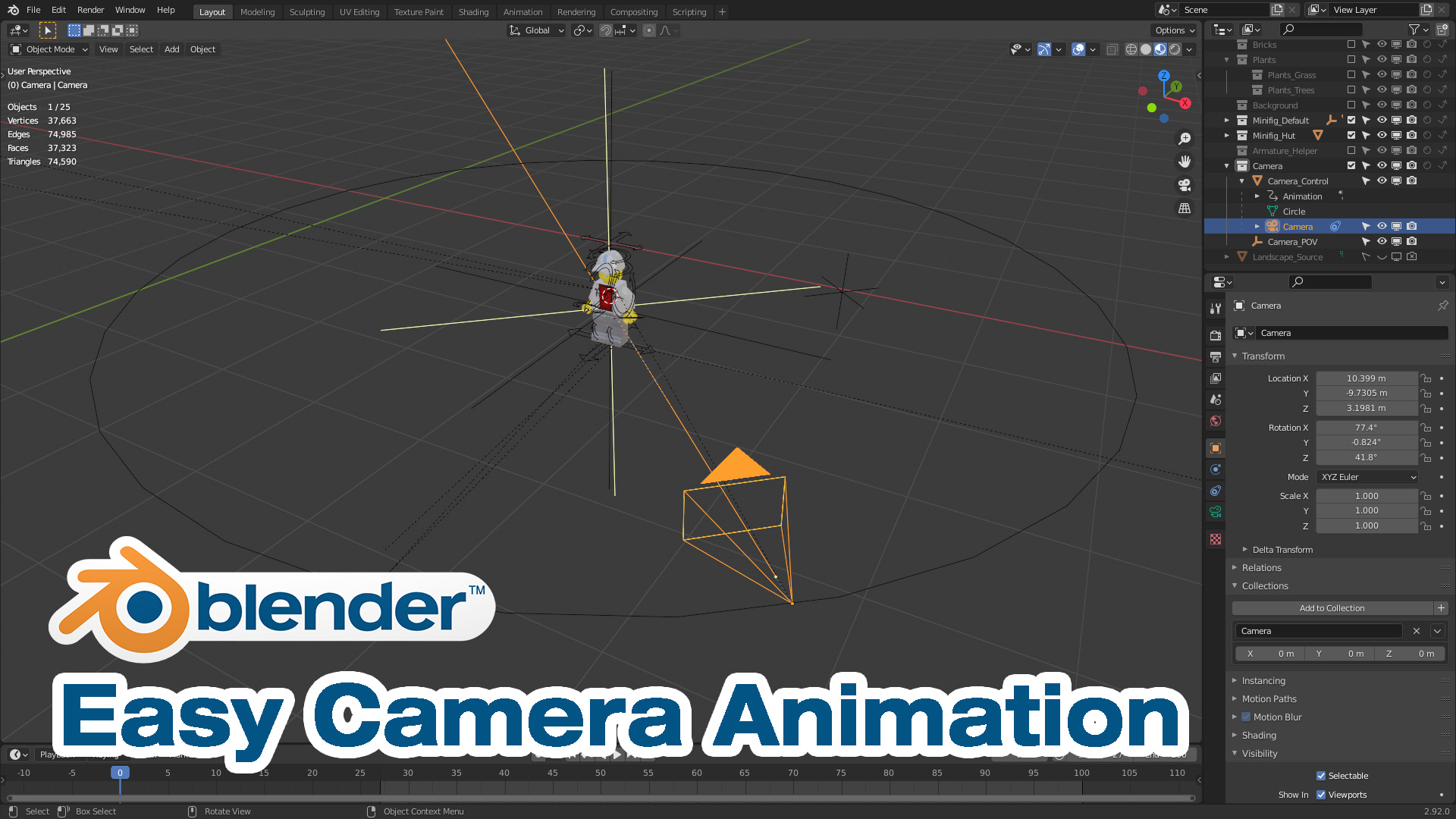Open the Physics properties tab
Viewport: 1456px width, 819px height.
tap(1216, 469)
